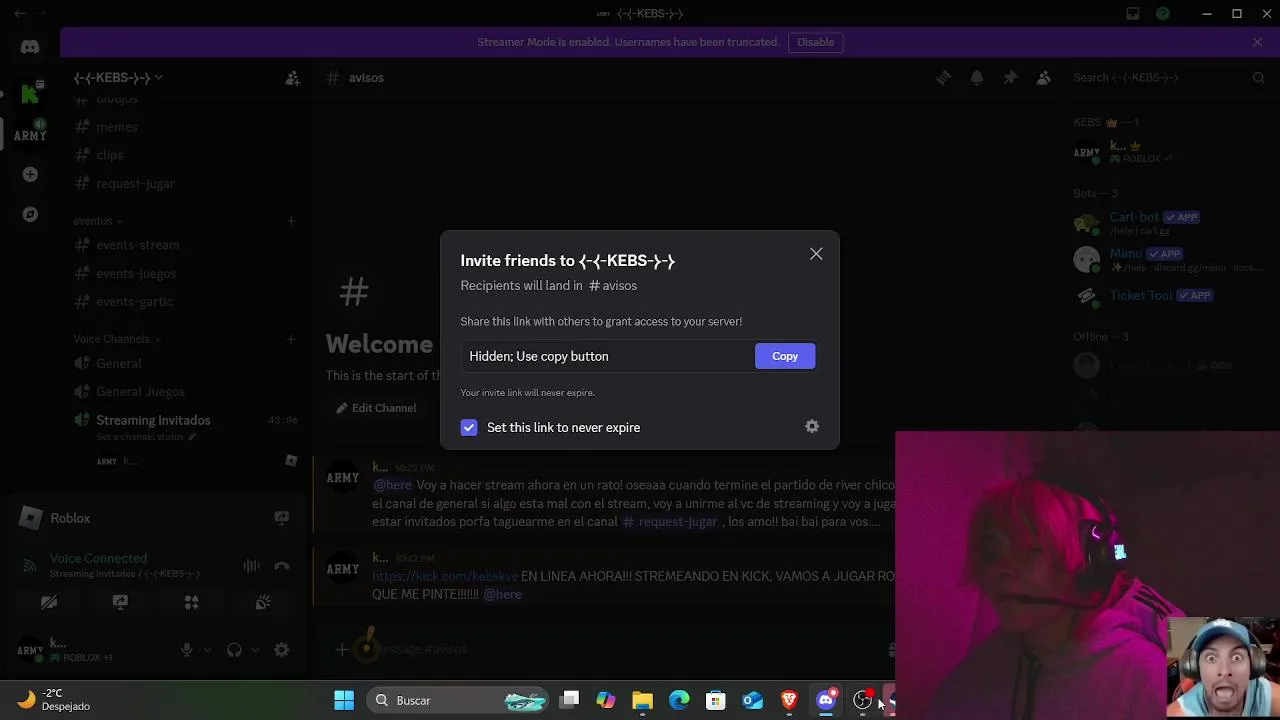Open the KEBS server dropdown menu

click(x=117, y=77)
